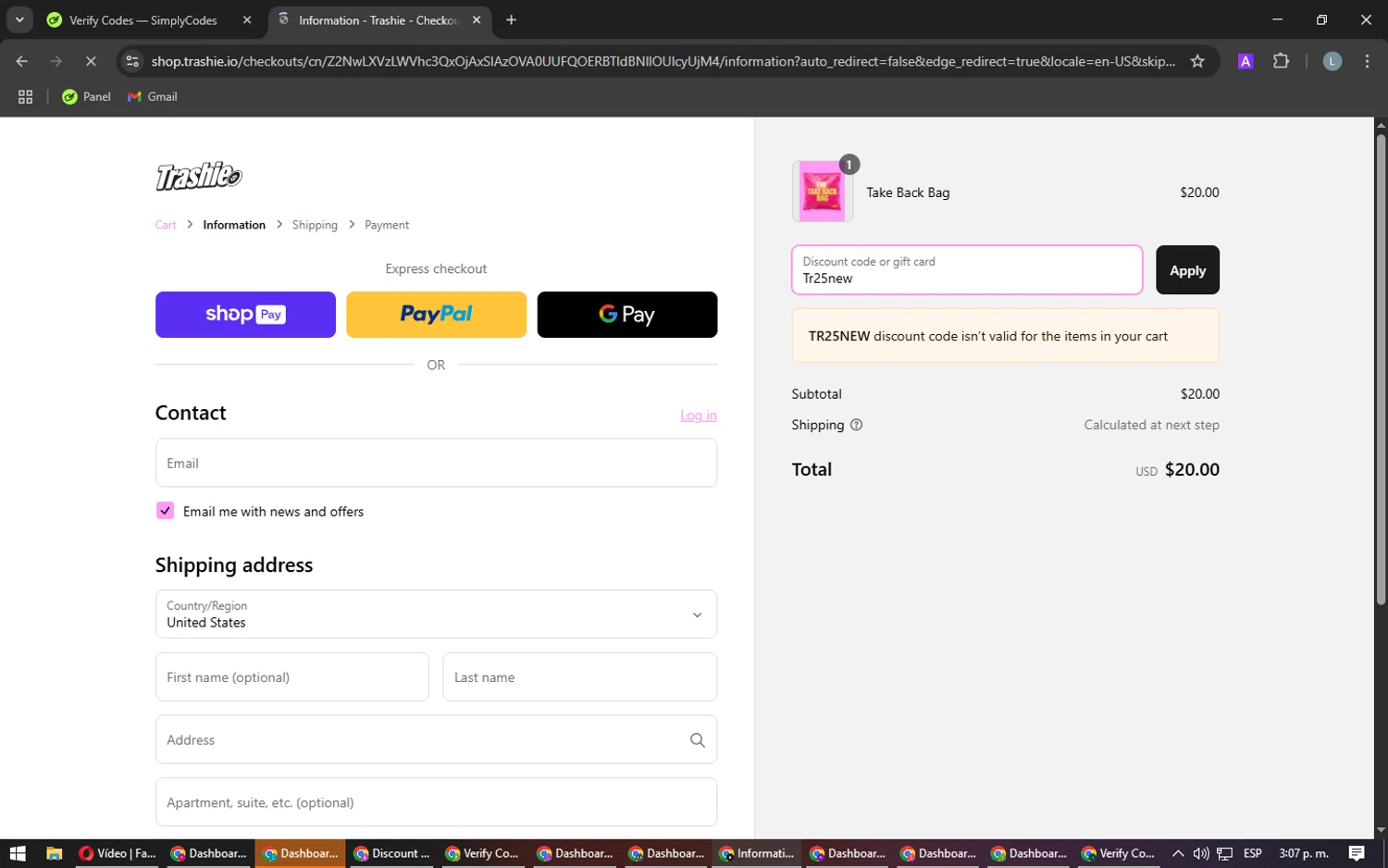Screen dimensions: 1388x868
Task: Click the address search magnifier icon
Action: pyautogui.click(x=697, y=740)
